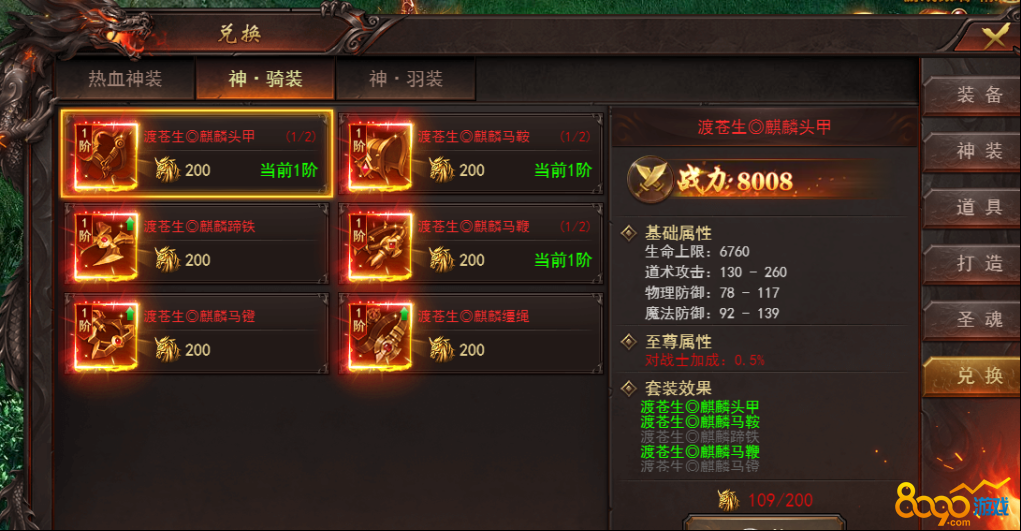Click the 麒麟蹄铁 horseshoe item icon
Viewport: 1021px width, 531px height.
coord(105,246)
